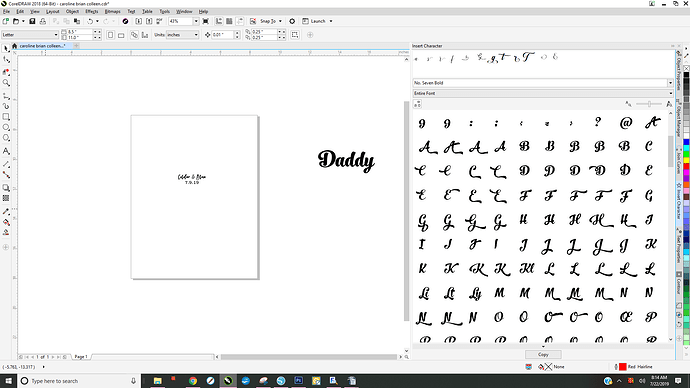690x388 pixels.
Task: Adjust the character zoom slider
Action: (x=649, y=104)
